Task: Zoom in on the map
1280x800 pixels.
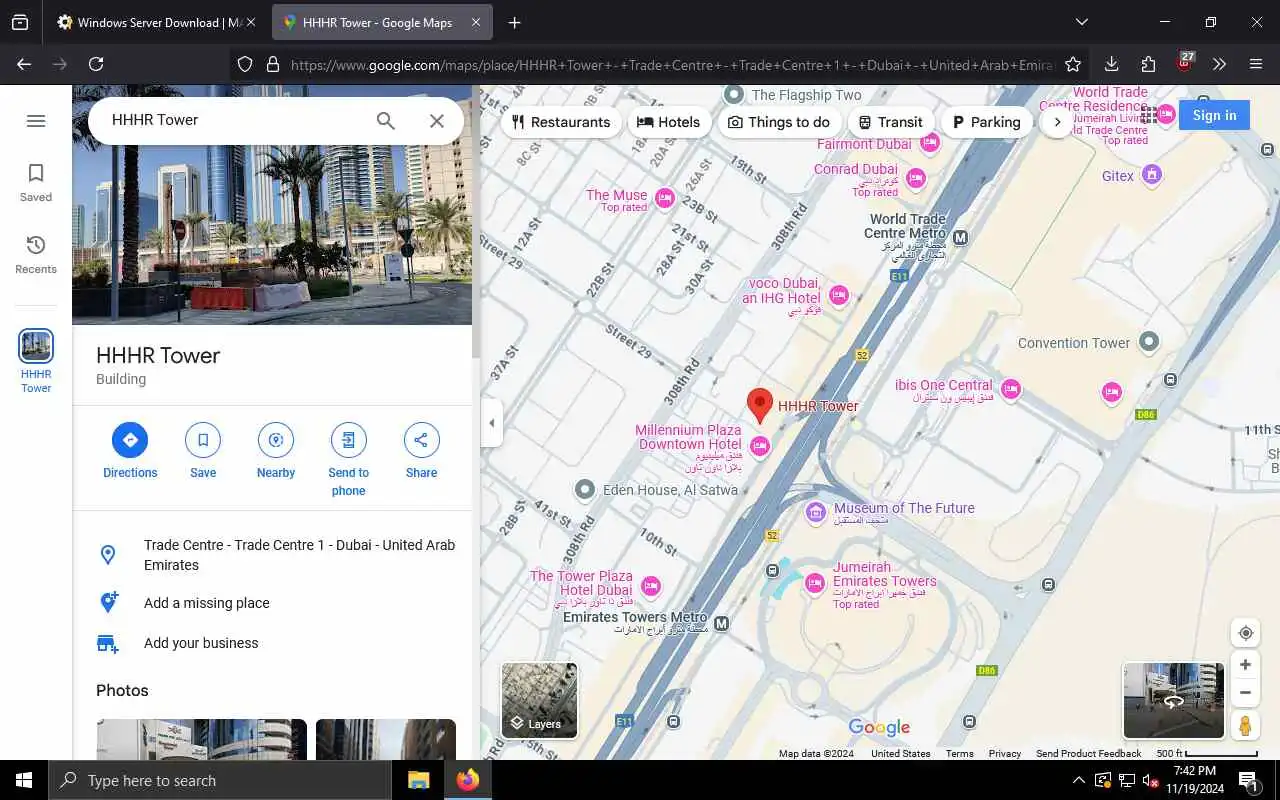Action: pos(1245,665)
